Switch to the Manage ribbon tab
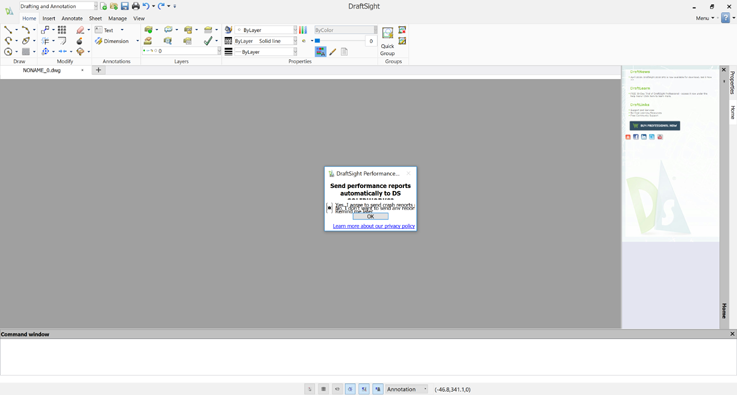 pyautogui.click(x=118, y=18)
